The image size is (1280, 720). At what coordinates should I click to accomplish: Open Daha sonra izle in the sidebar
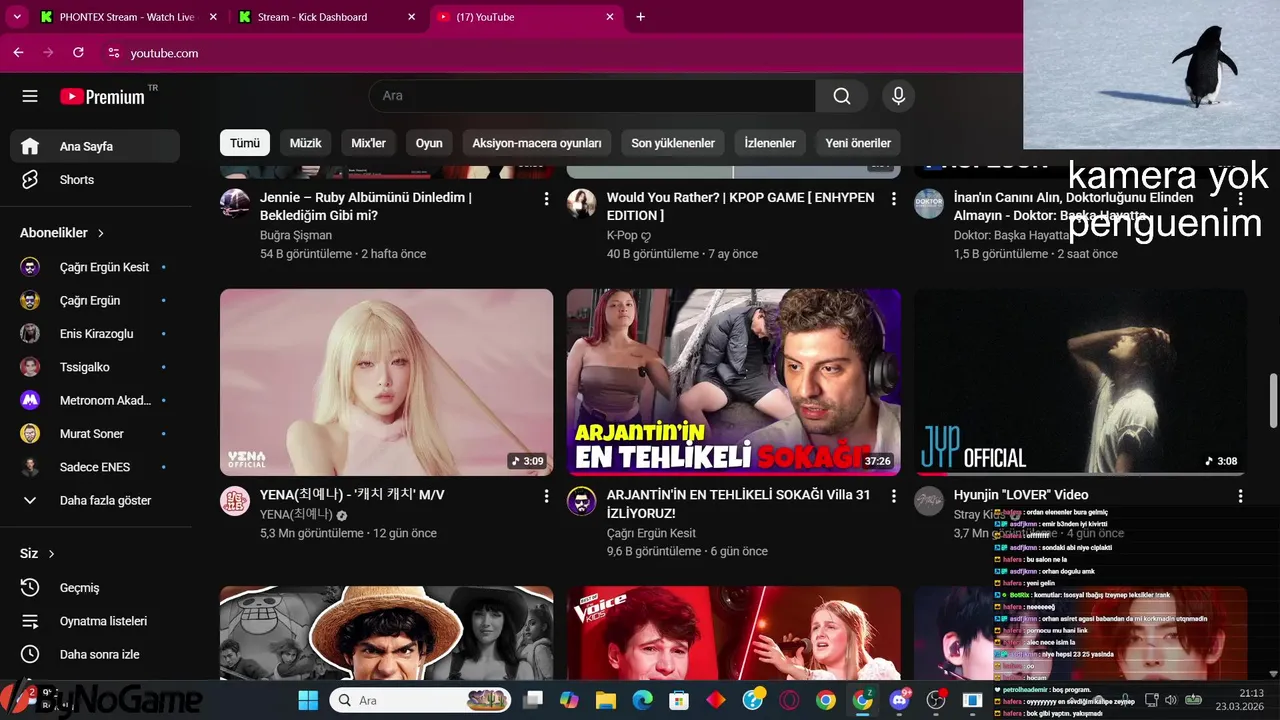pos(95,654)
